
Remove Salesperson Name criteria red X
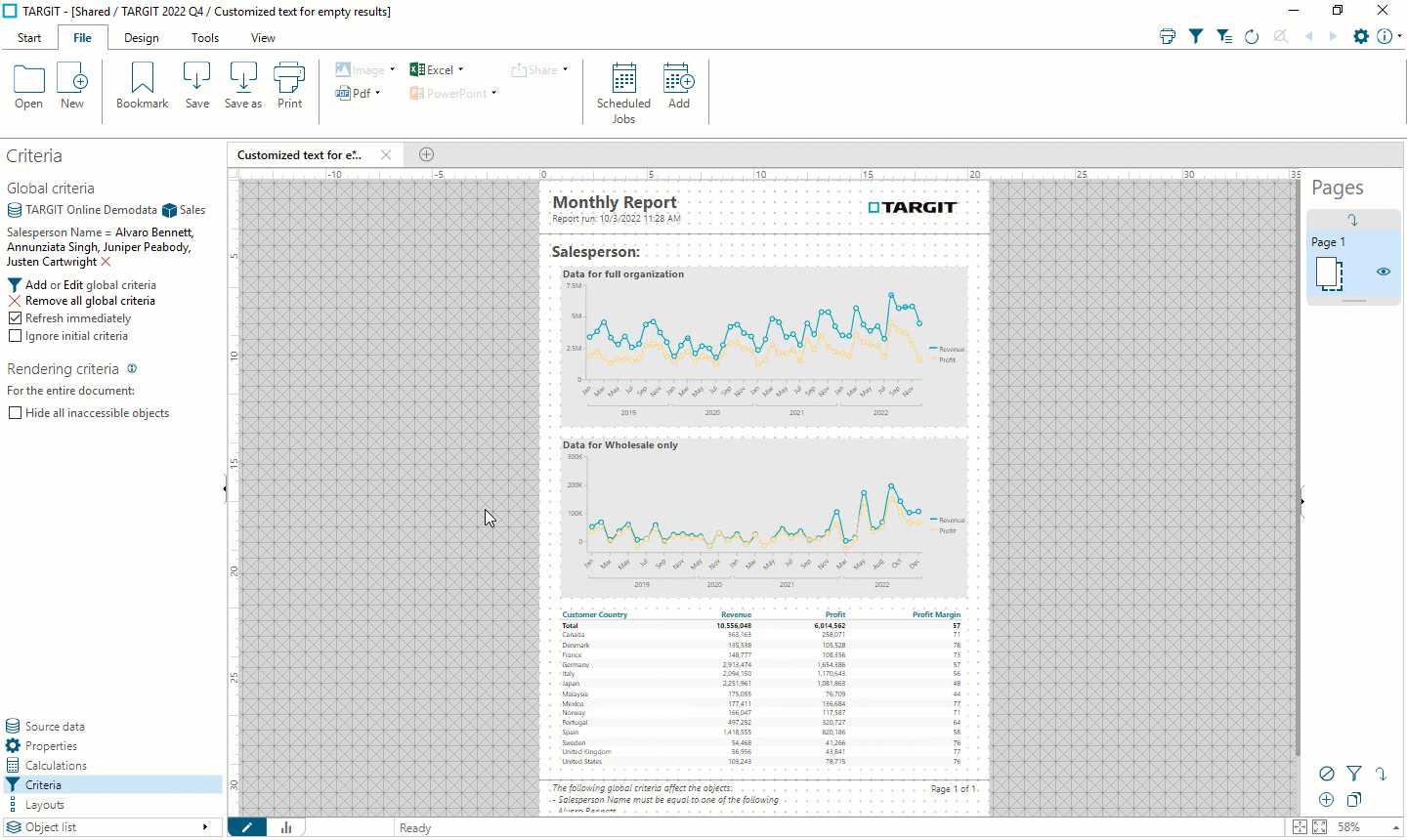click(x=106, y=262)
